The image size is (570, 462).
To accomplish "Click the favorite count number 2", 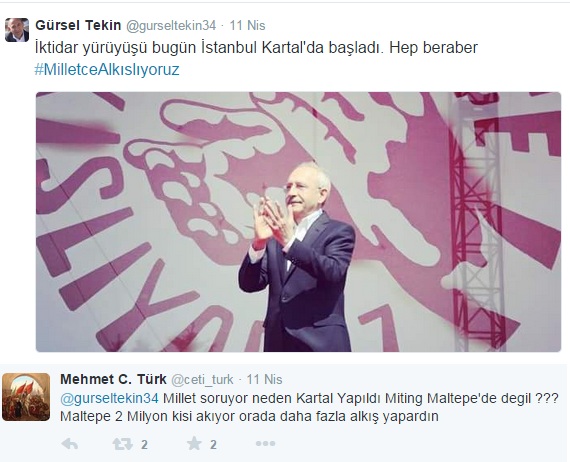I will [x=213, y=444].
